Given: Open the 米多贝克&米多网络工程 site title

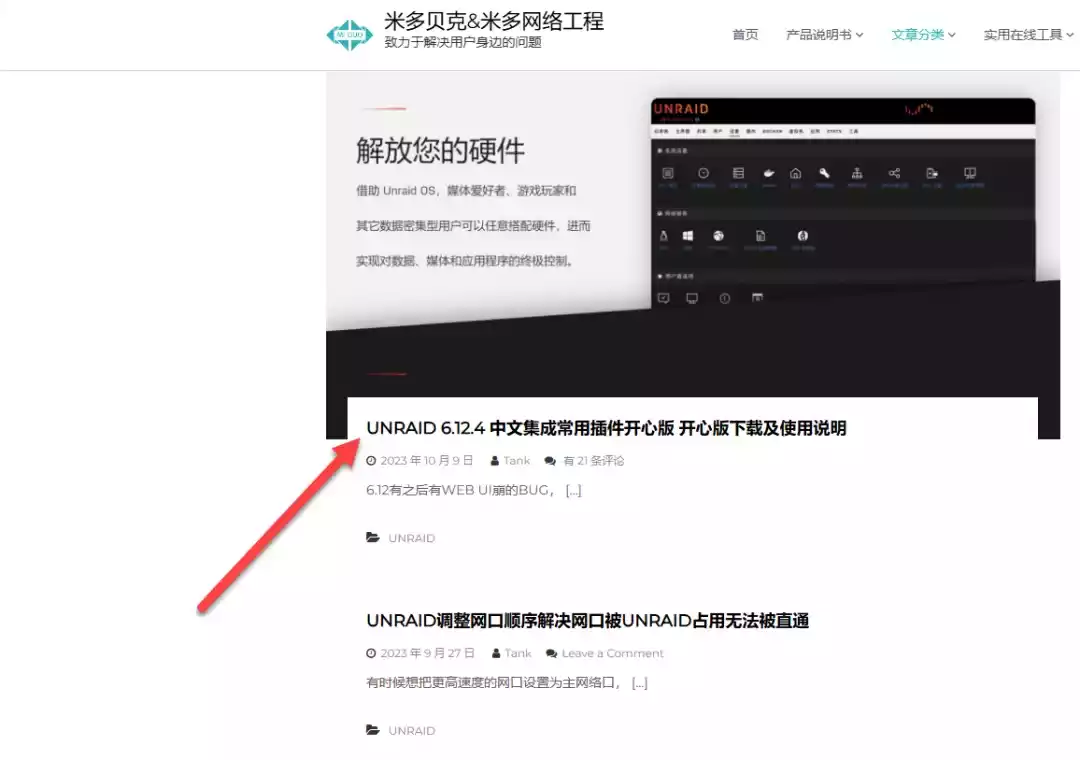Looking at the screenshot, I should point(493,21).
